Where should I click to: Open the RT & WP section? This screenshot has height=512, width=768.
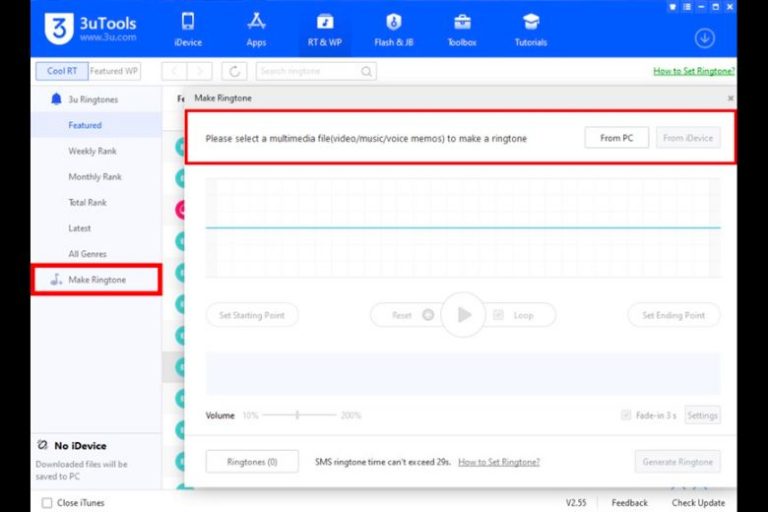[x=325, y=30]
